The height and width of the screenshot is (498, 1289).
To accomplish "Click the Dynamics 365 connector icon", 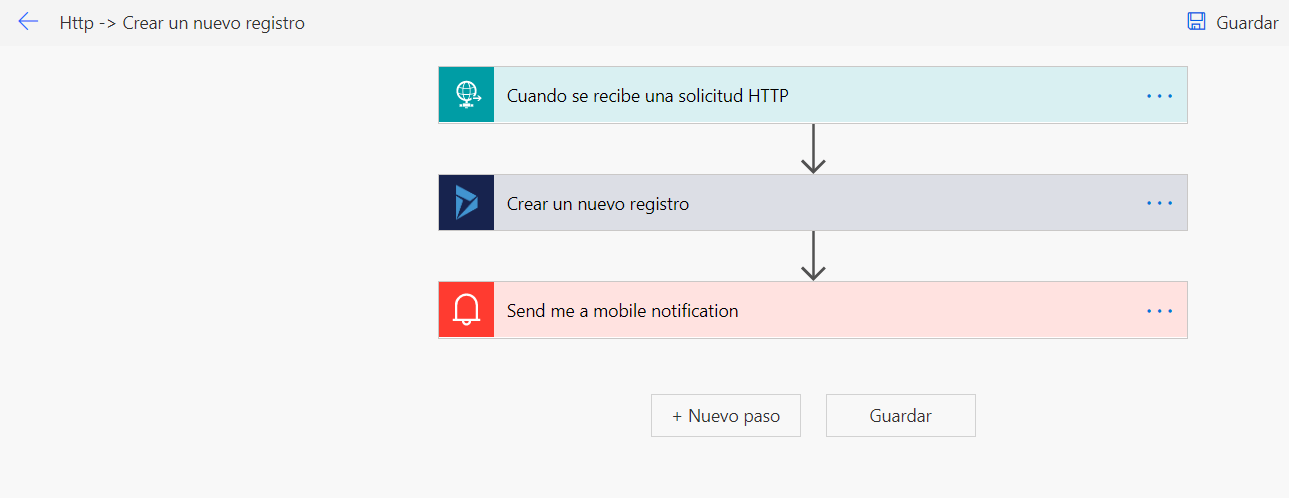I will (467, 203).
